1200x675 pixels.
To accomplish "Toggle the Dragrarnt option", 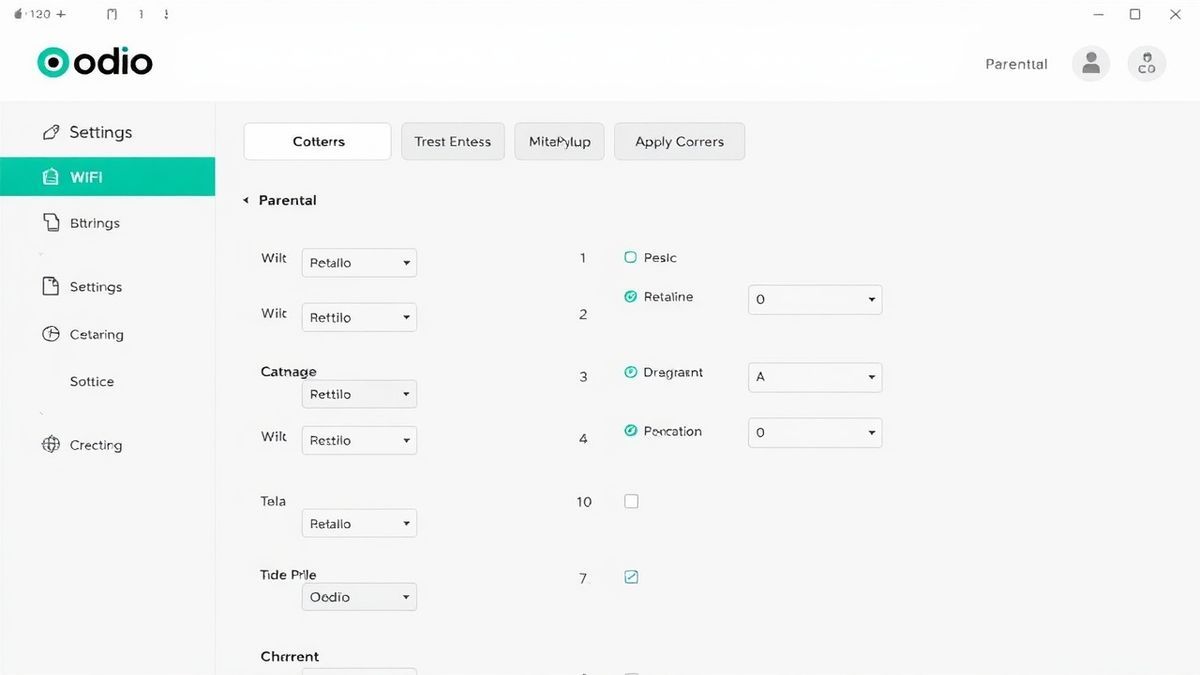I will tap(630, 372).
